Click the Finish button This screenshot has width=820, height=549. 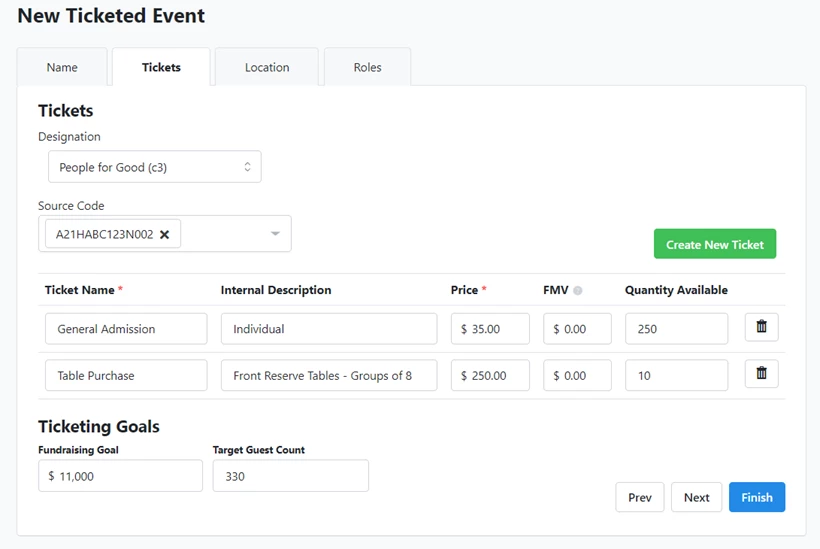[x=757, y=497]
